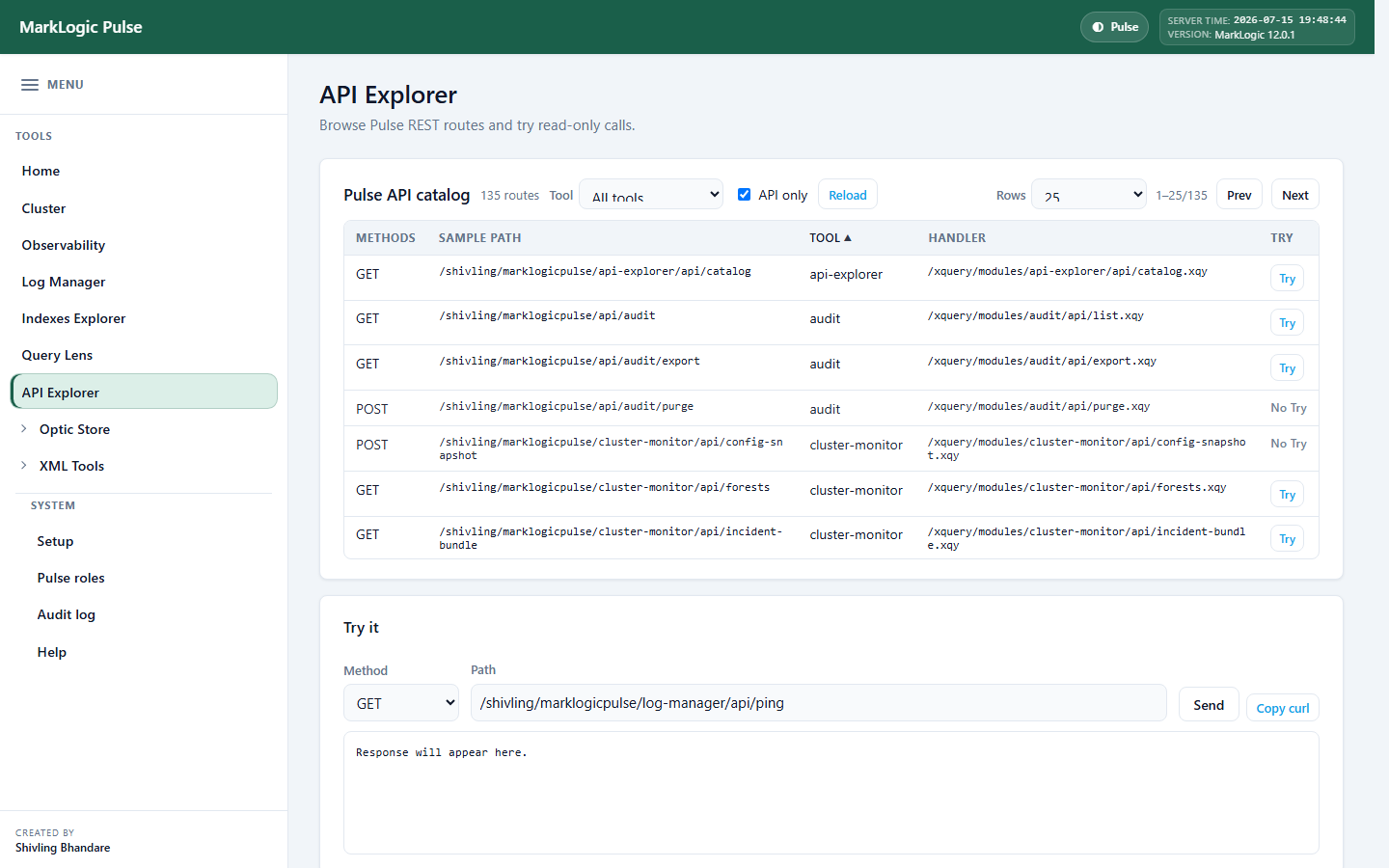Open Pulse roles page
The width and height of the screenshot is (1389, 868).
(70, 578)
